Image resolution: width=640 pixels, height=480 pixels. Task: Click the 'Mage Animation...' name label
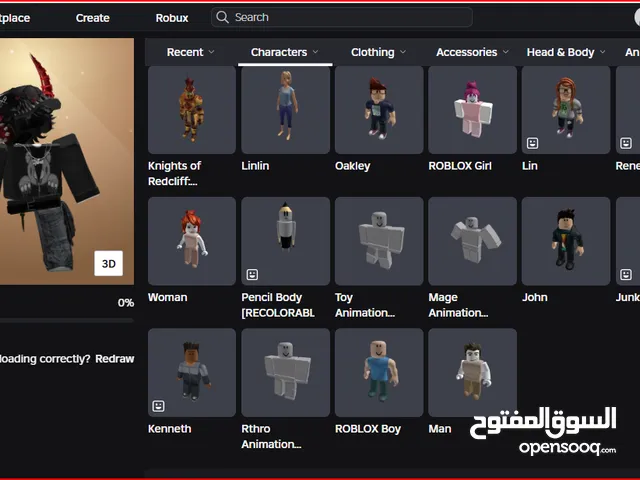(458, 305)
